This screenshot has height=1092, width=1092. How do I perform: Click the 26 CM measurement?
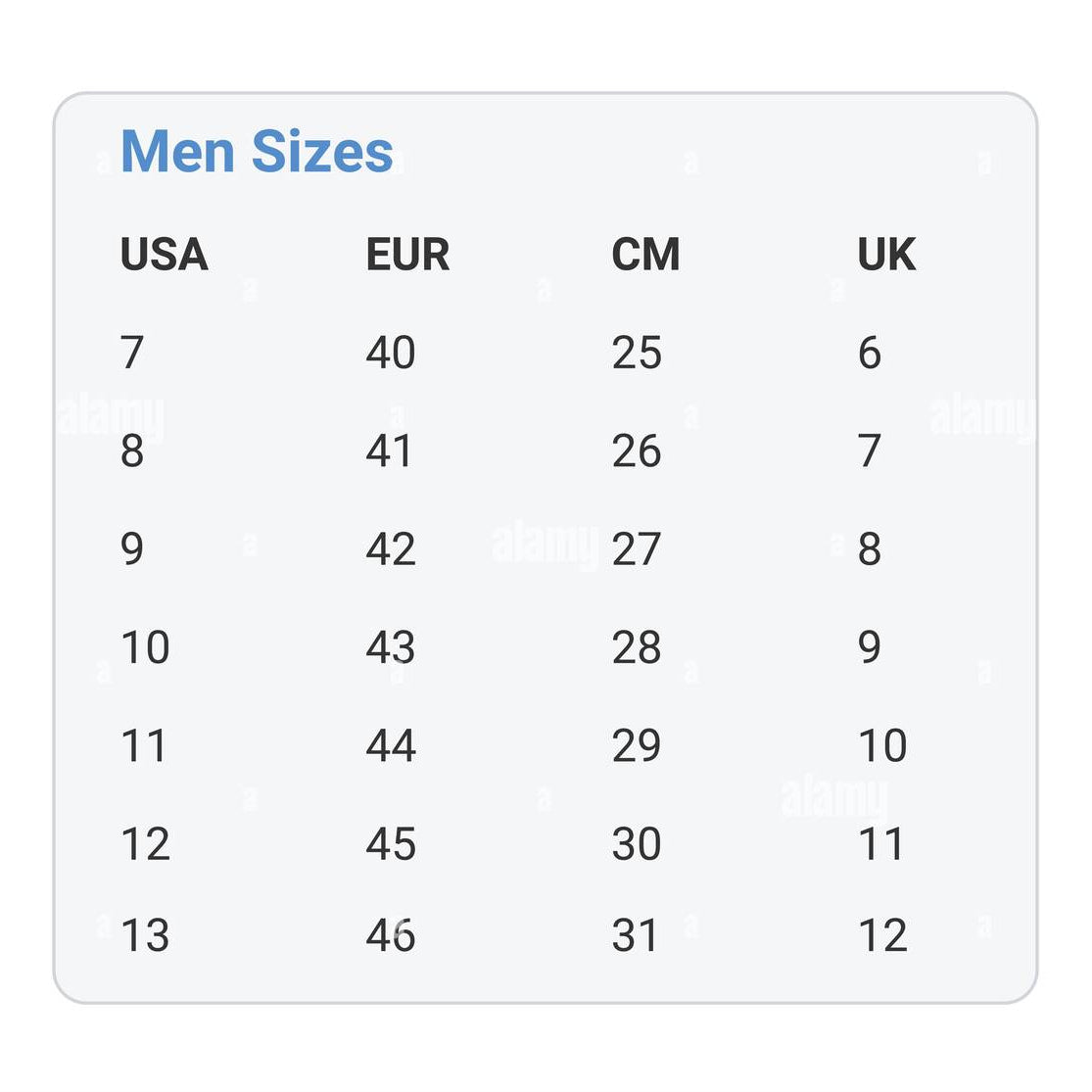click(637, 451)
